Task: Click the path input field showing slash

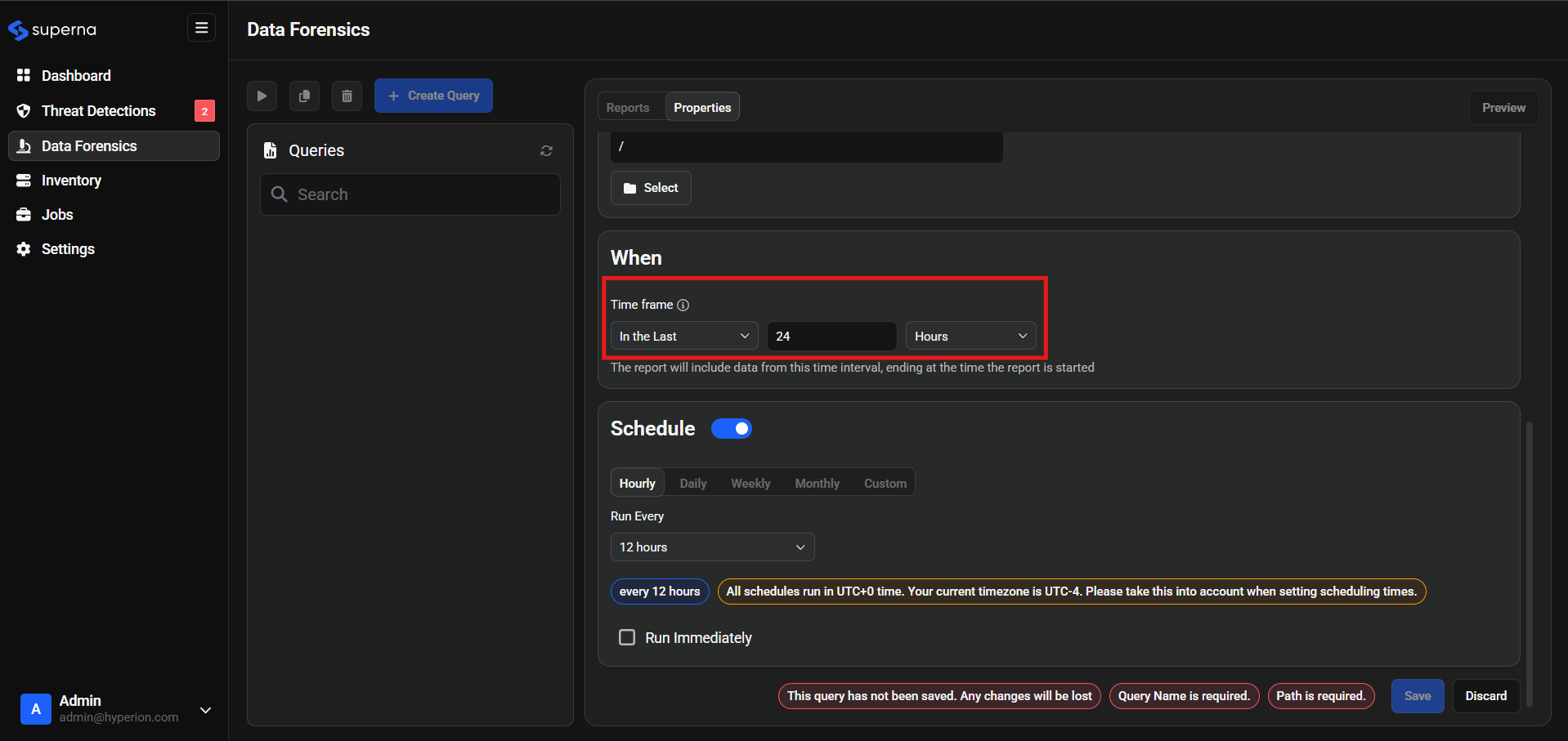Action: pos(806,147)
